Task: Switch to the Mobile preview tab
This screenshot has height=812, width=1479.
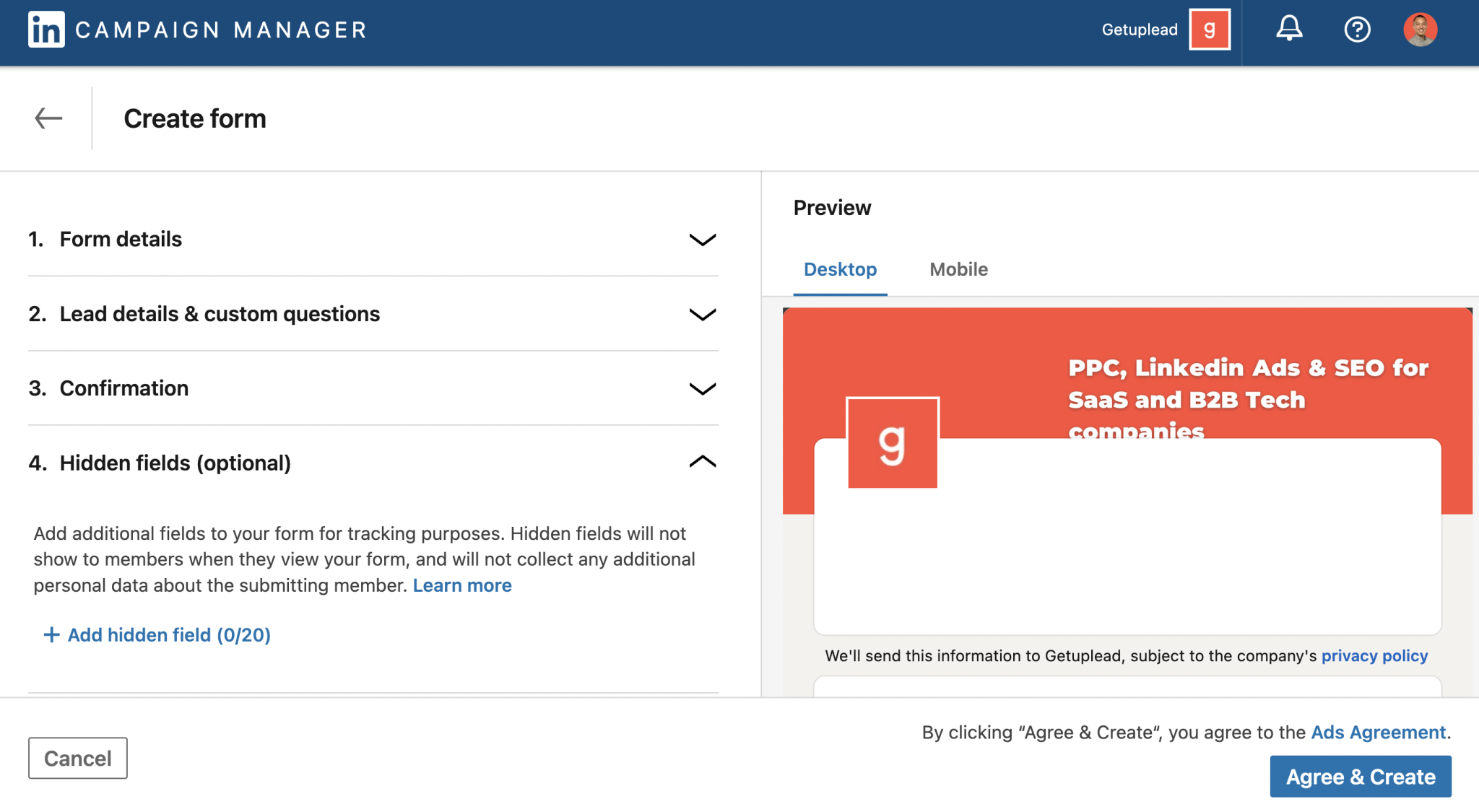Action: [958, 269]
